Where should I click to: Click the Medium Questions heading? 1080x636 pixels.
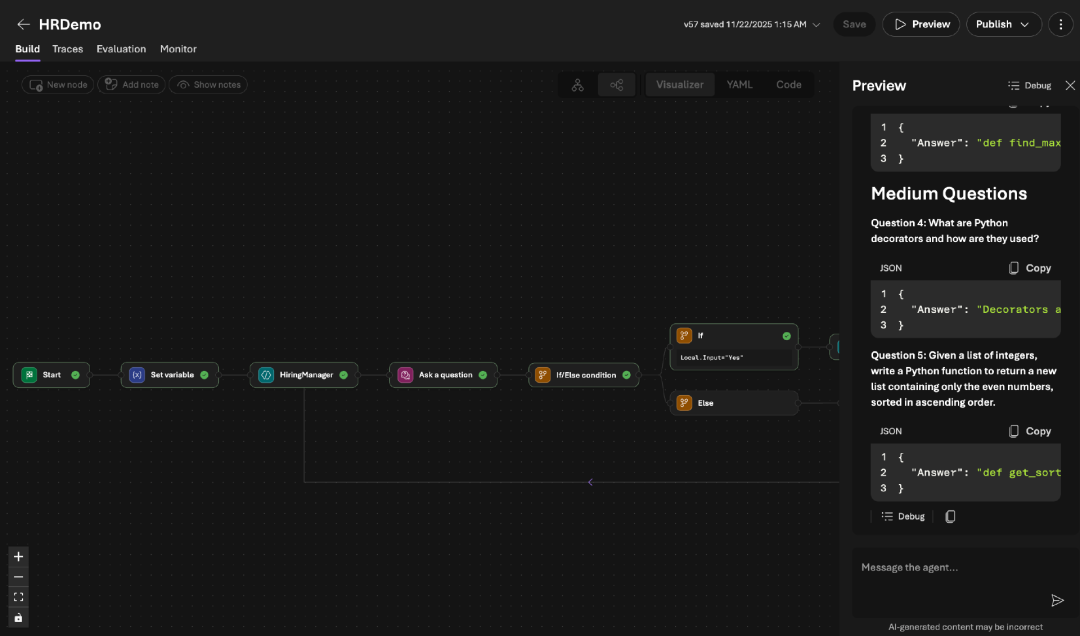(948, 194)
